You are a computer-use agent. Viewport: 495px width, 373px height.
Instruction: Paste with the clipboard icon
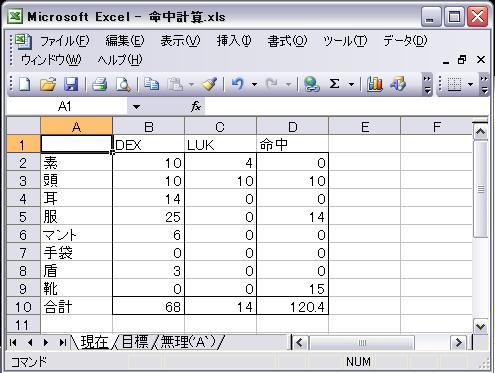click(175, 84)
